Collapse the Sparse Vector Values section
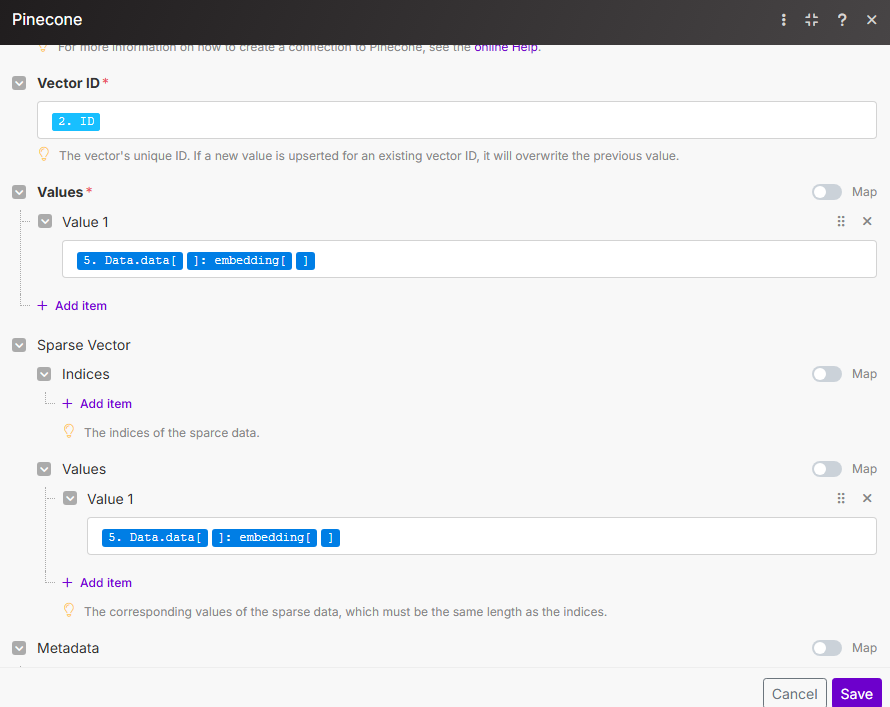Viewport: 890px width, 707px height. (44, 469)
